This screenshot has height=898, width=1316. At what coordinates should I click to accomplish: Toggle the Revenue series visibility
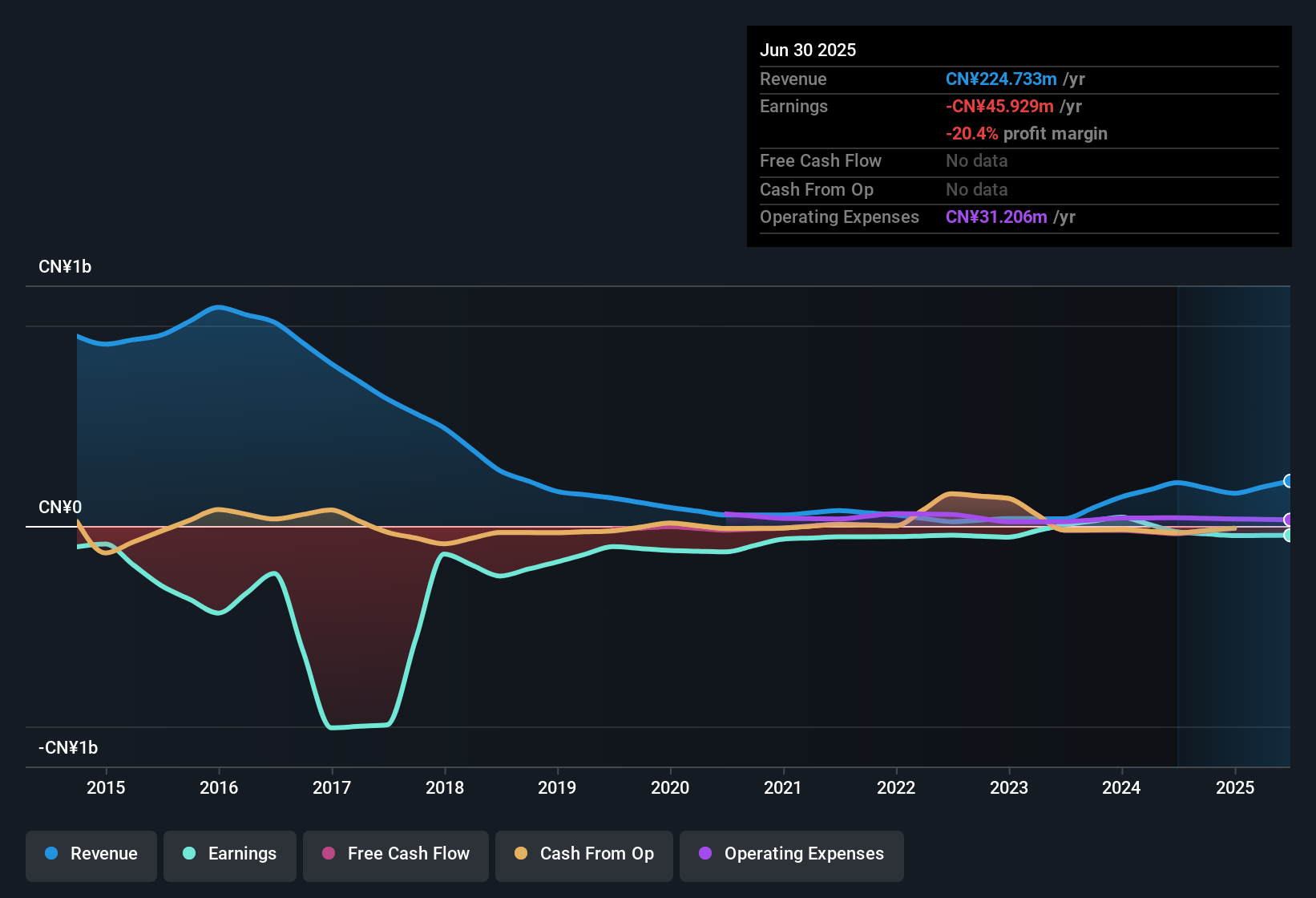[x=91, y=854]
